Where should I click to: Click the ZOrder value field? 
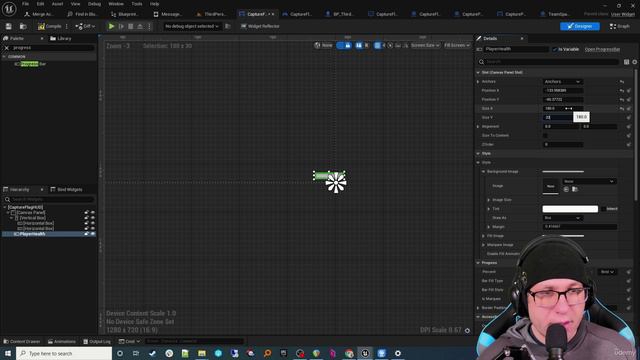563,144
